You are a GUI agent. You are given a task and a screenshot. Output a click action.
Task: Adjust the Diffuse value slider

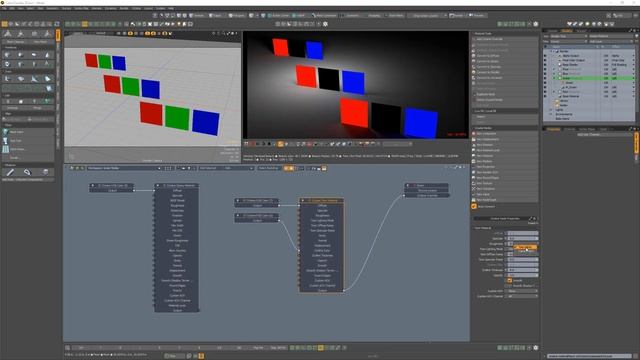coord(522,233)
